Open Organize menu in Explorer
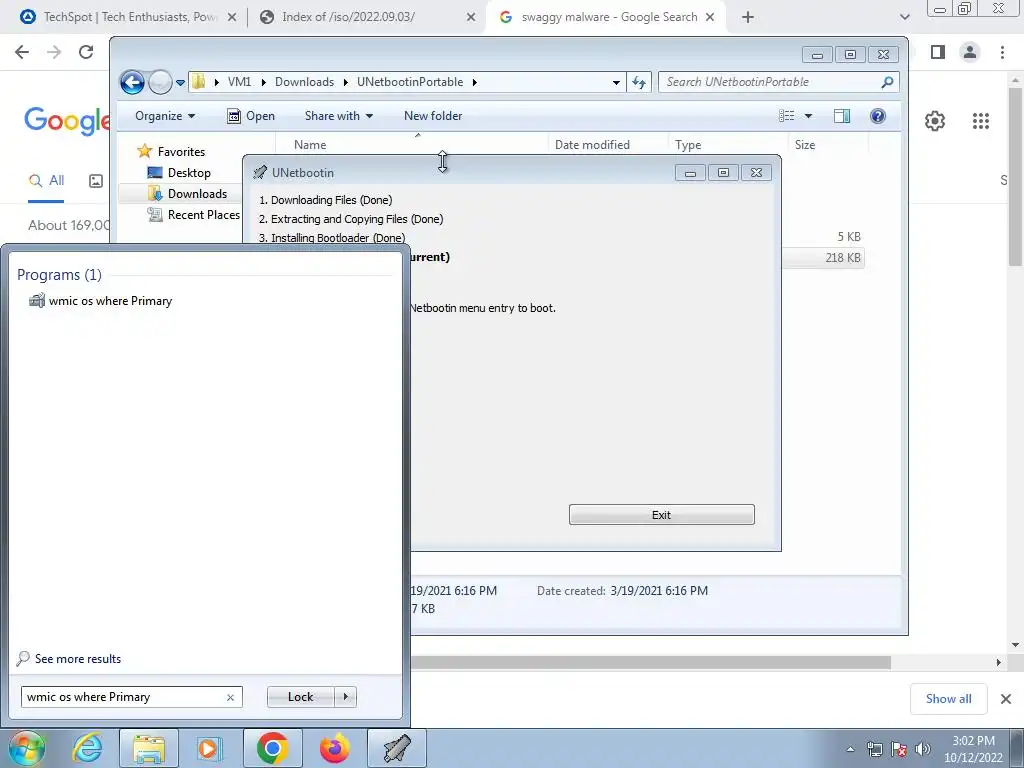Screen dimensions: 1024x768 [x=165, y=116]
